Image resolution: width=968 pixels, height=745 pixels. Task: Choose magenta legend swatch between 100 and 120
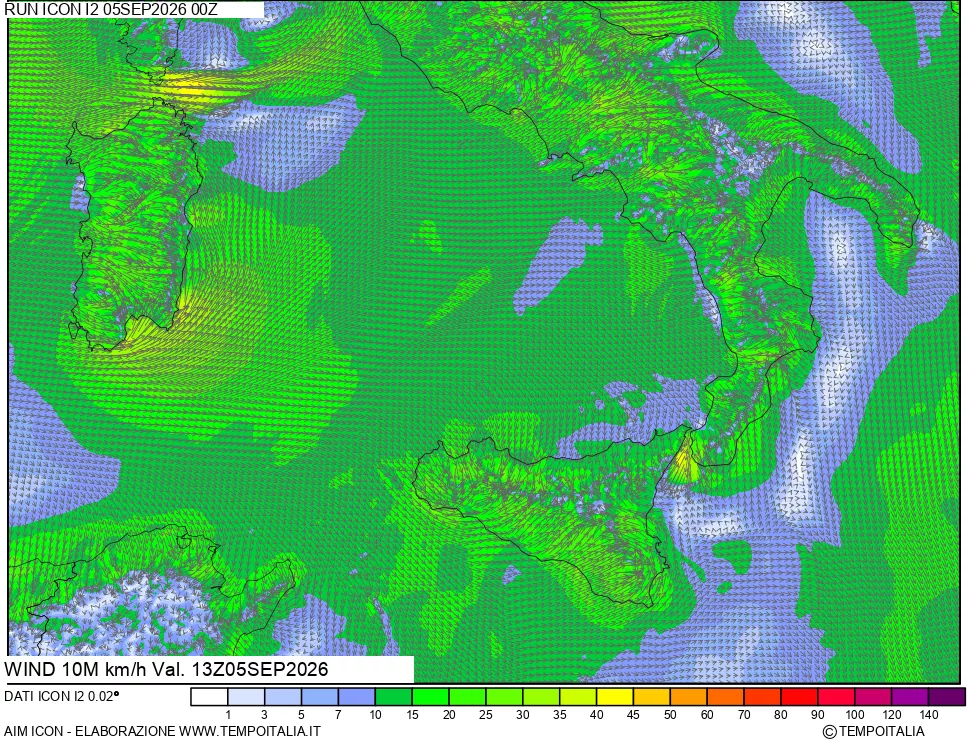pos(873,697)
